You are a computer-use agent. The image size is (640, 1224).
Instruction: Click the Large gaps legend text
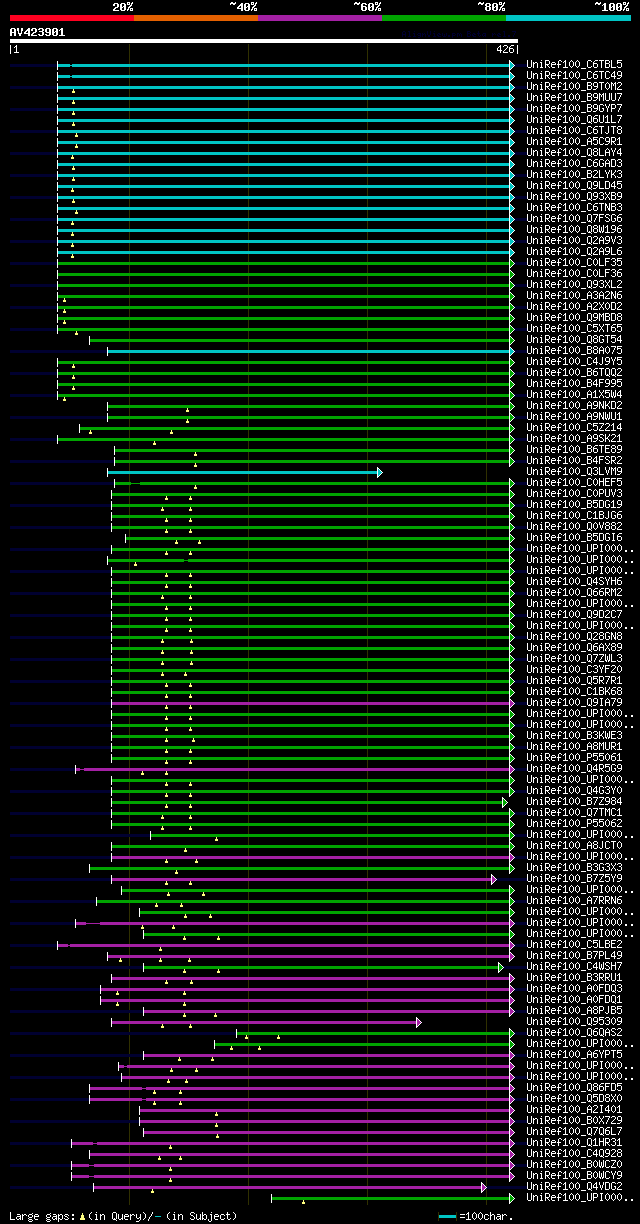pos(123,1216)
